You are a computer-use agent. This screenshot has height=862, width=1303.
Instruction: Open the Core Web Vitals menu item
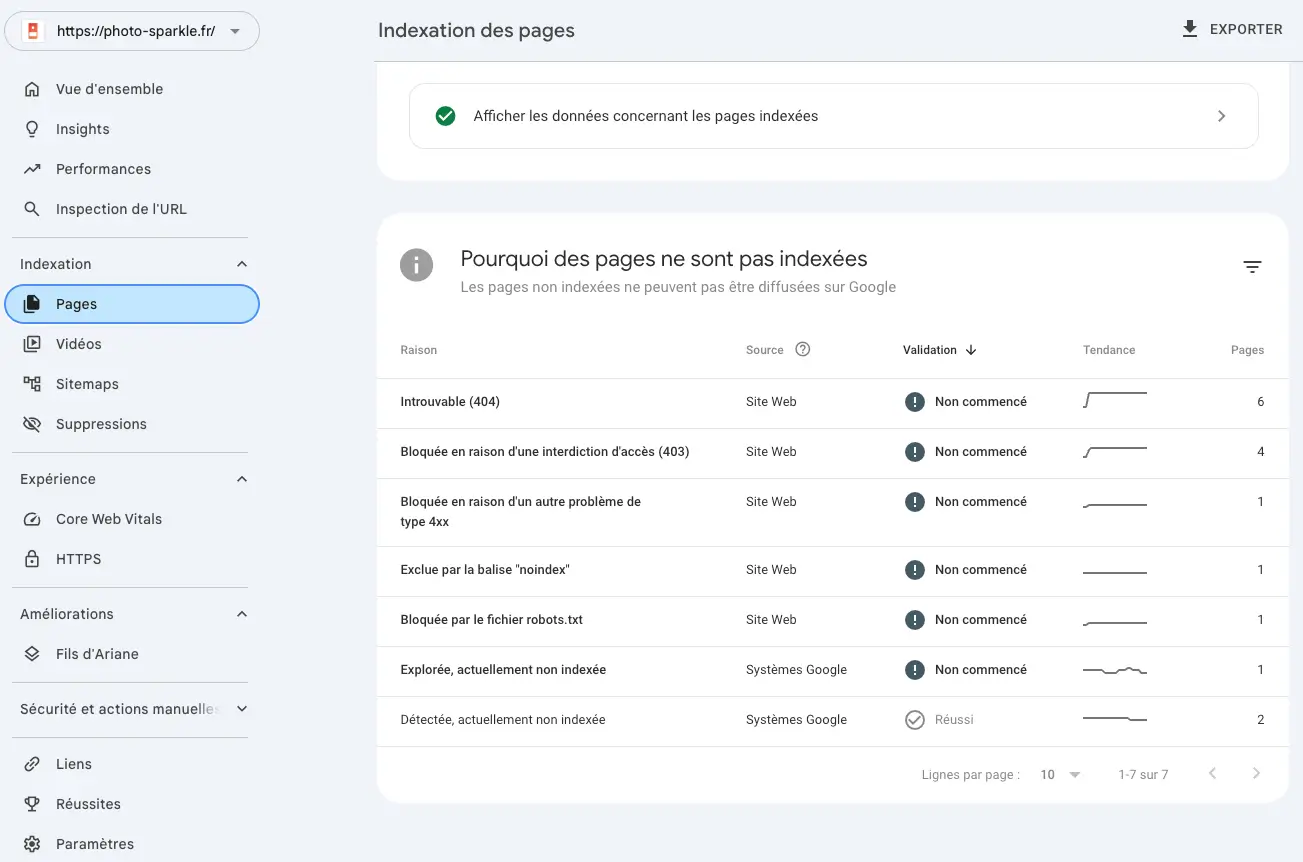tap(132, 519)
